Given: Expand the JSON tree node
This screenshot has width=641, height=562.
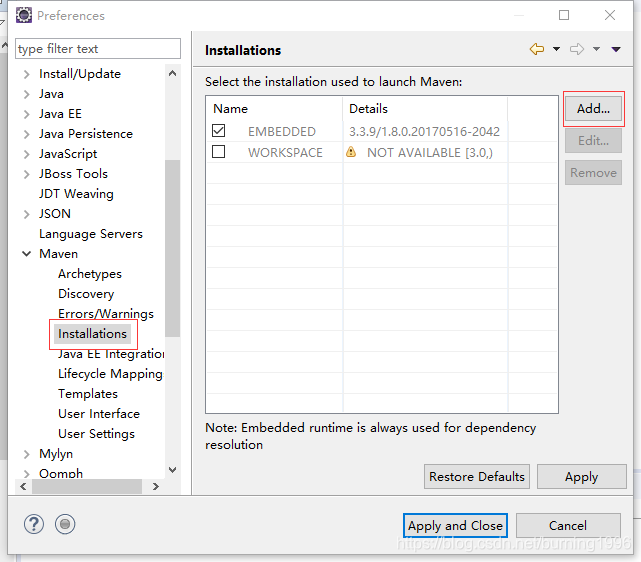Looking at the screenshot, I should coord(27,214).
